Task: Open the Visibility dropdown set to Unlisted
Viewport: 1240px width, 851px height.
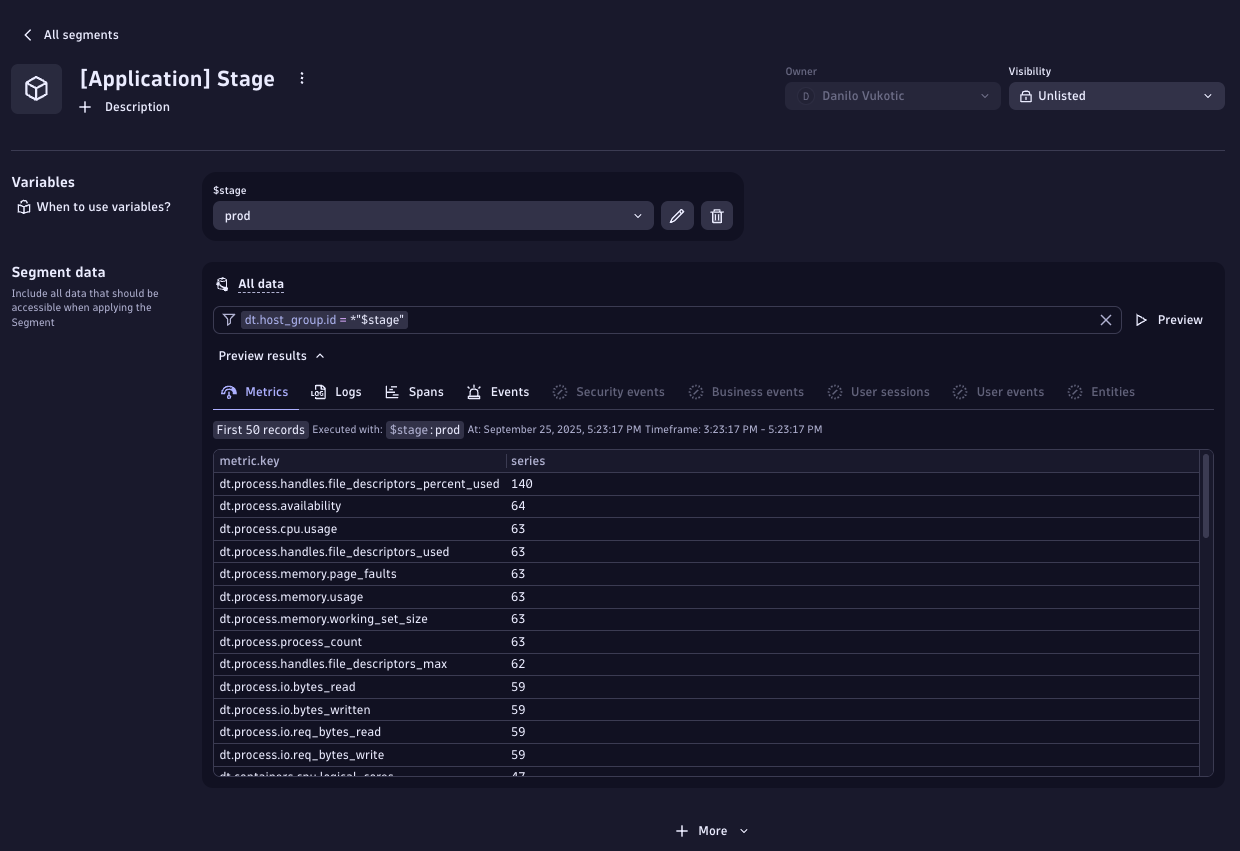Action: click(x=1116, y=96)
